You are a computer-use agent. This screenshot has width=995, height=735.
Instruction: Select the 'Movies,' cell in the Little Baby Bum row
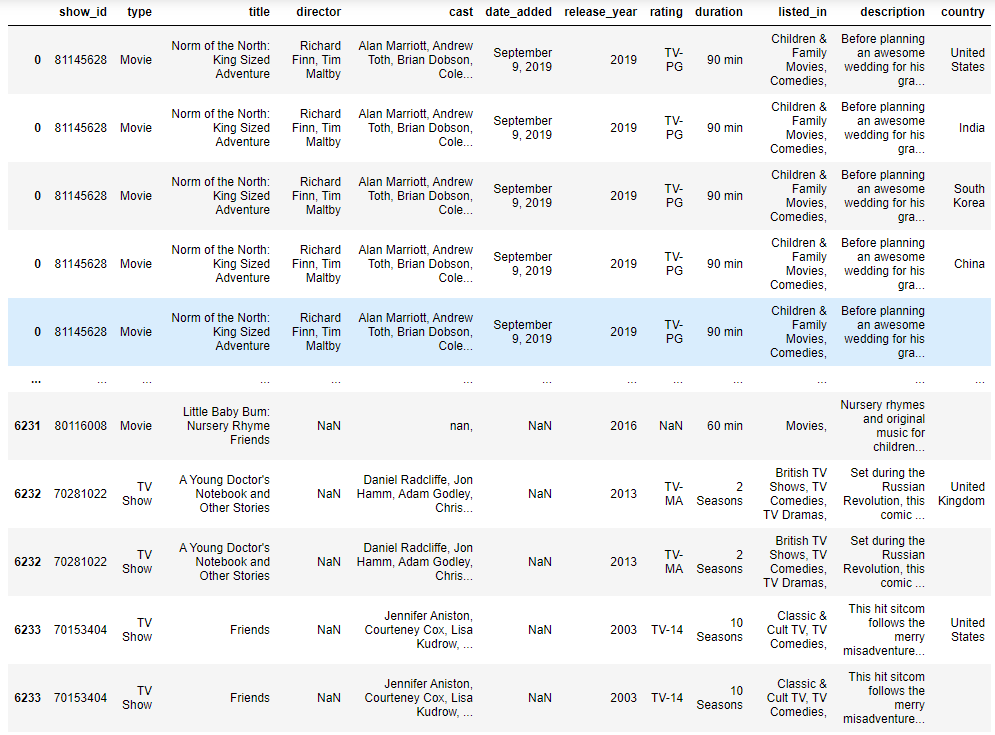pyautogui.click(x=806, y=425)
